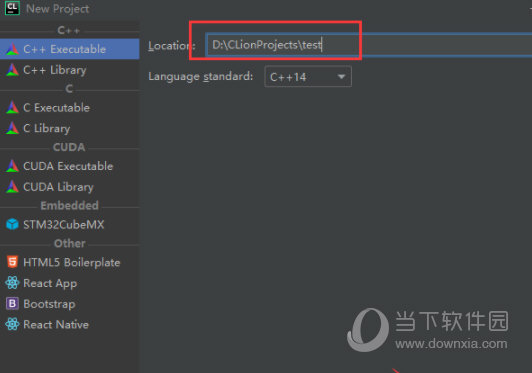Choose the C Executable template
The image size is (532, 373).
click(x=70, y=108)
